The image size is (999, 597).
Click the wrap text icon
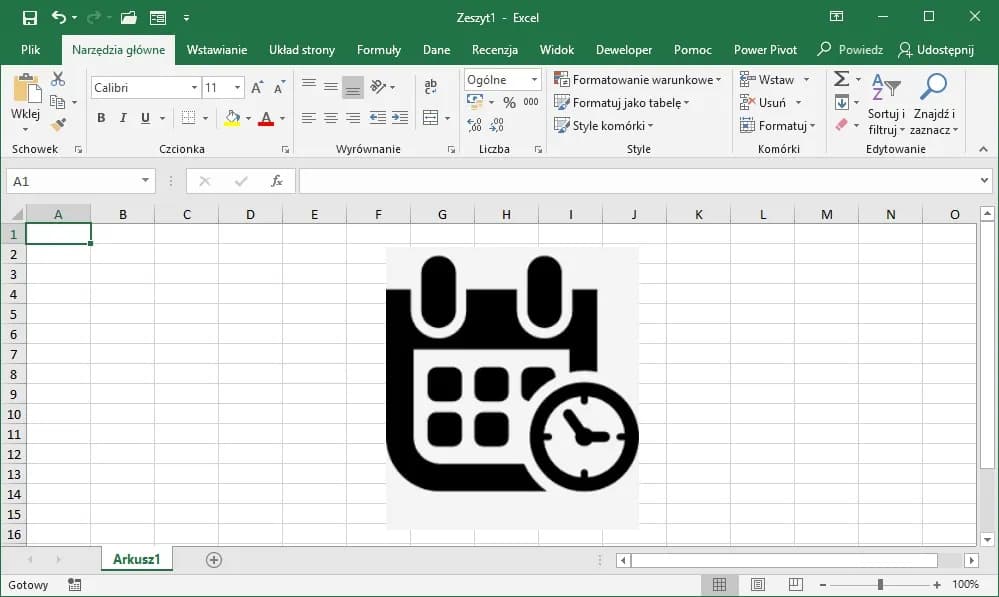(x=431, y=88)
